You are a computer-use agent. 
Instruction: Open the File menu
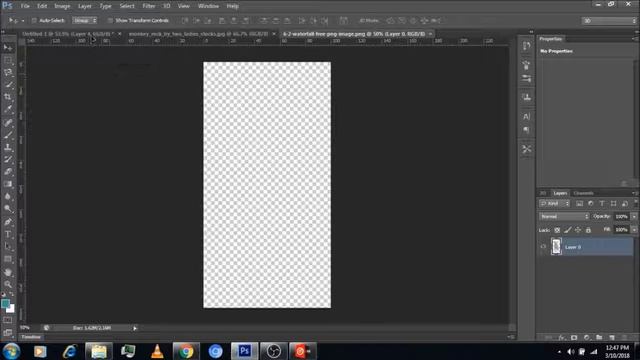click(x=25, y=6)
